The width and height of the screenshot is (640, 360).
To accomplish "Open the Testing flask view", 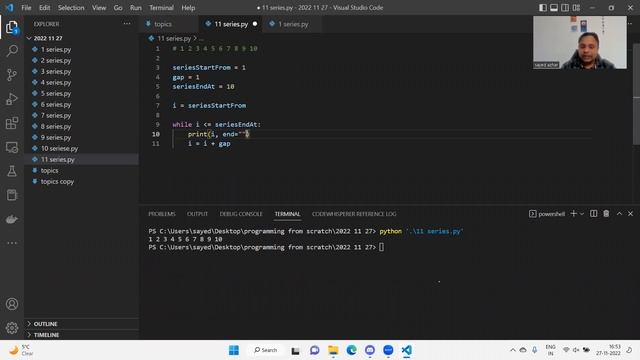I will click(x=12, y=171).
